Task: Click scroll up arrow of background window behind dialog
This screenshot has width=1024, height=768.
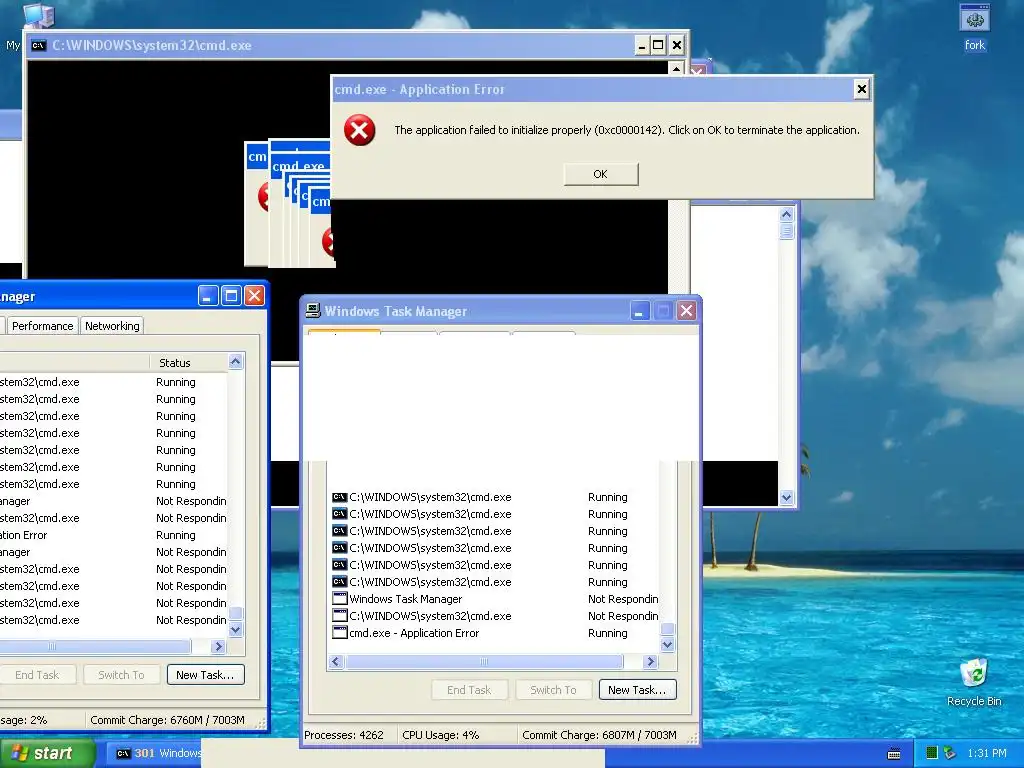Action: pos(786,215)
